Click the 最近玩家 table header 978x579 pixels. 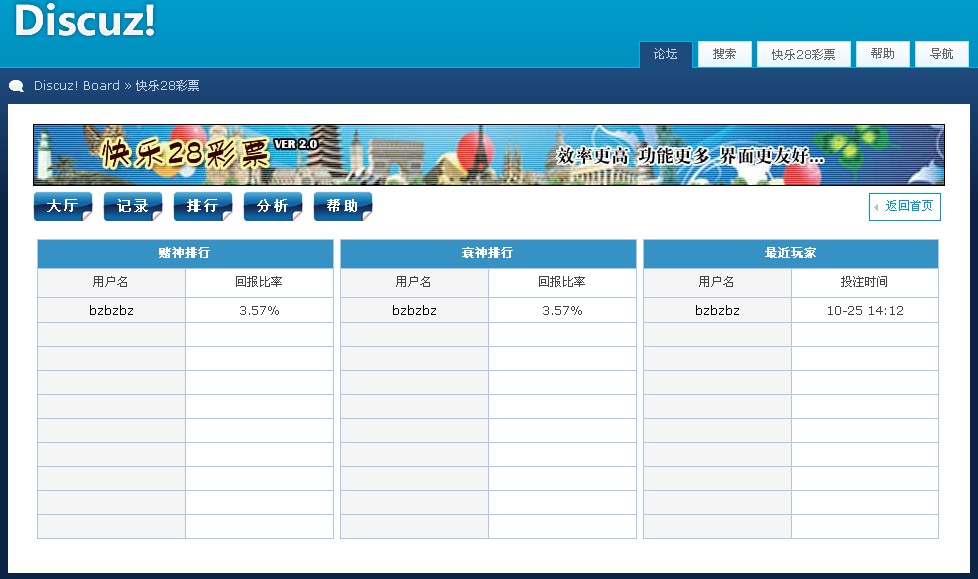pyautogui.click(x=791, y=253)
